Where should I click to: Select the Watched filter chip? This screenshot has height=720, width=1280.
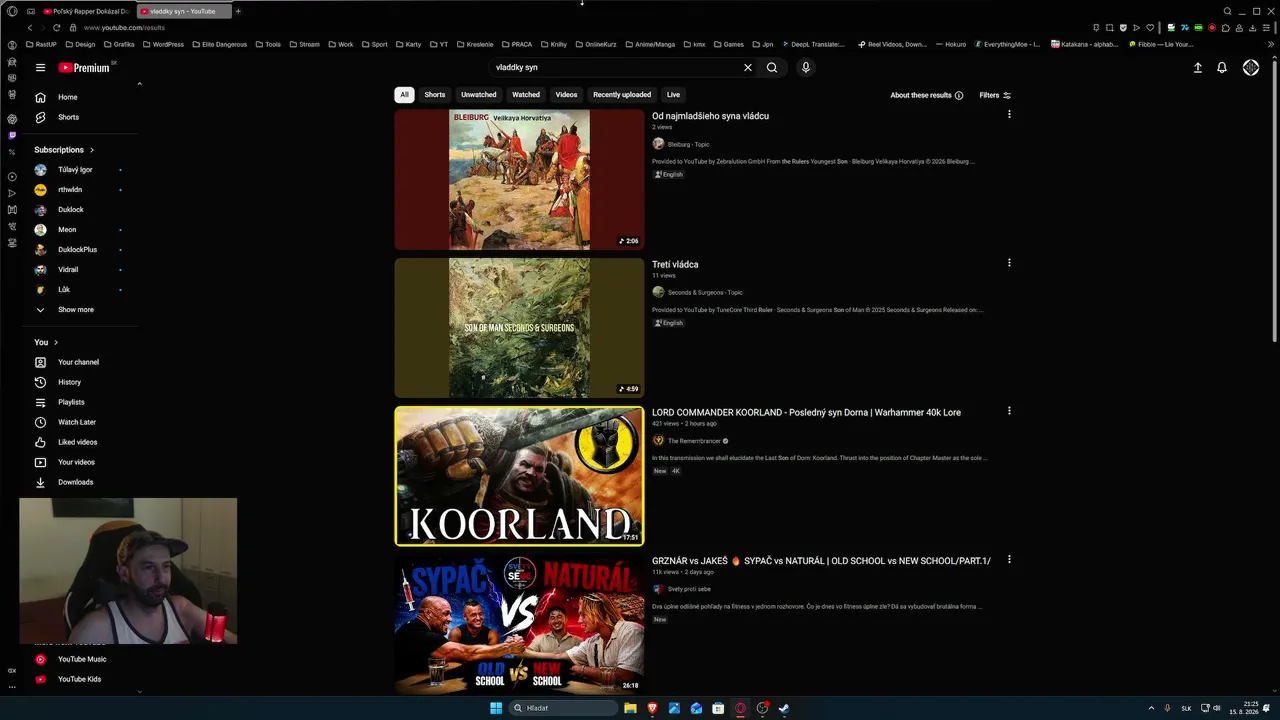coord(526,95)
